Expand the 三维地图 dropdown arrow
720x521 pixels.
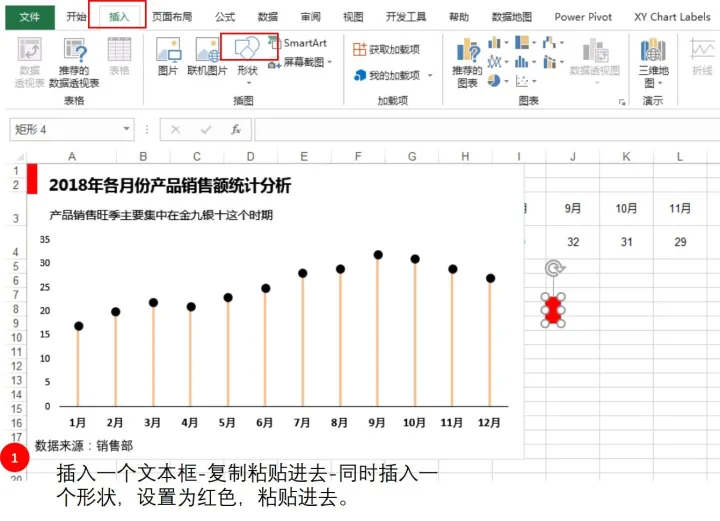coord(660,83)
